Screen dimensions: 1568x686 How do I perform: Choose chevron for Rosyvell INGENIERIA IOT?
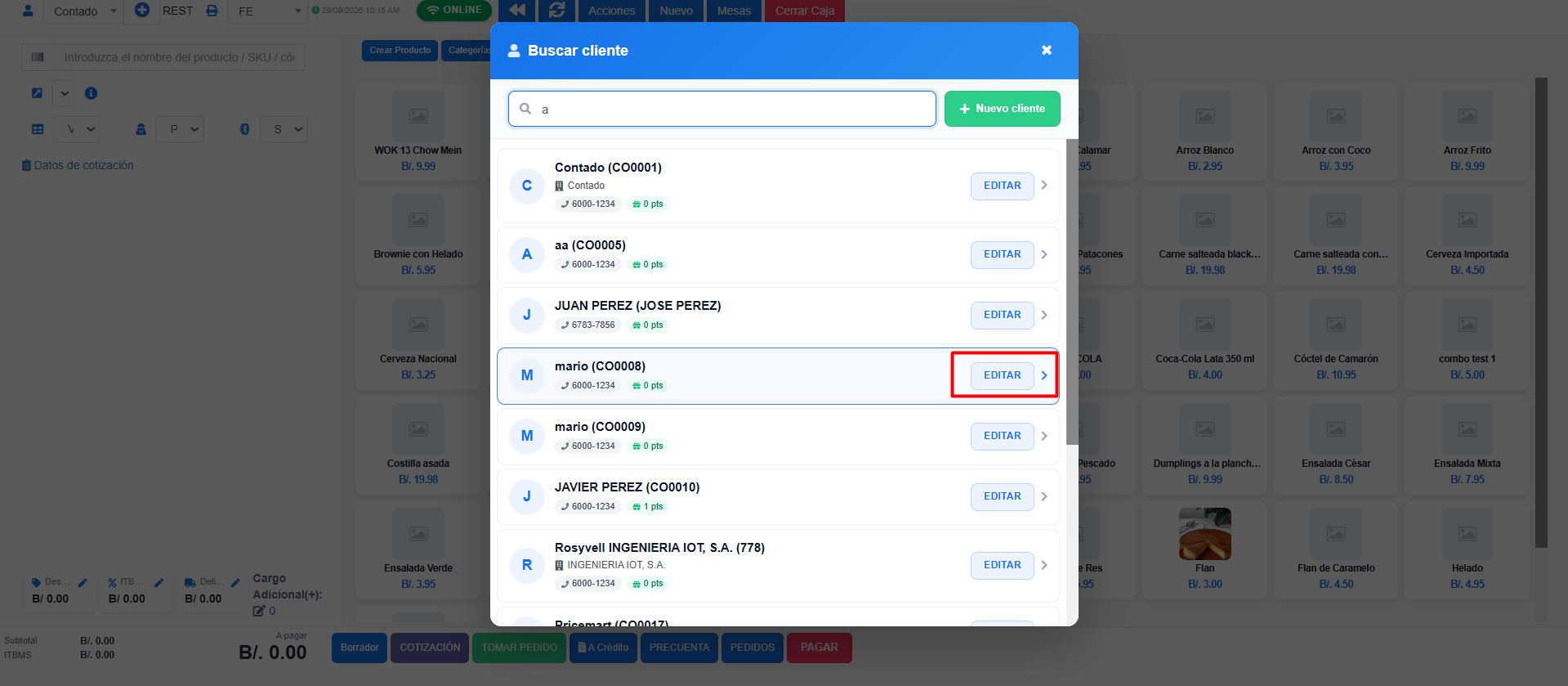[x=1044, y=565]
